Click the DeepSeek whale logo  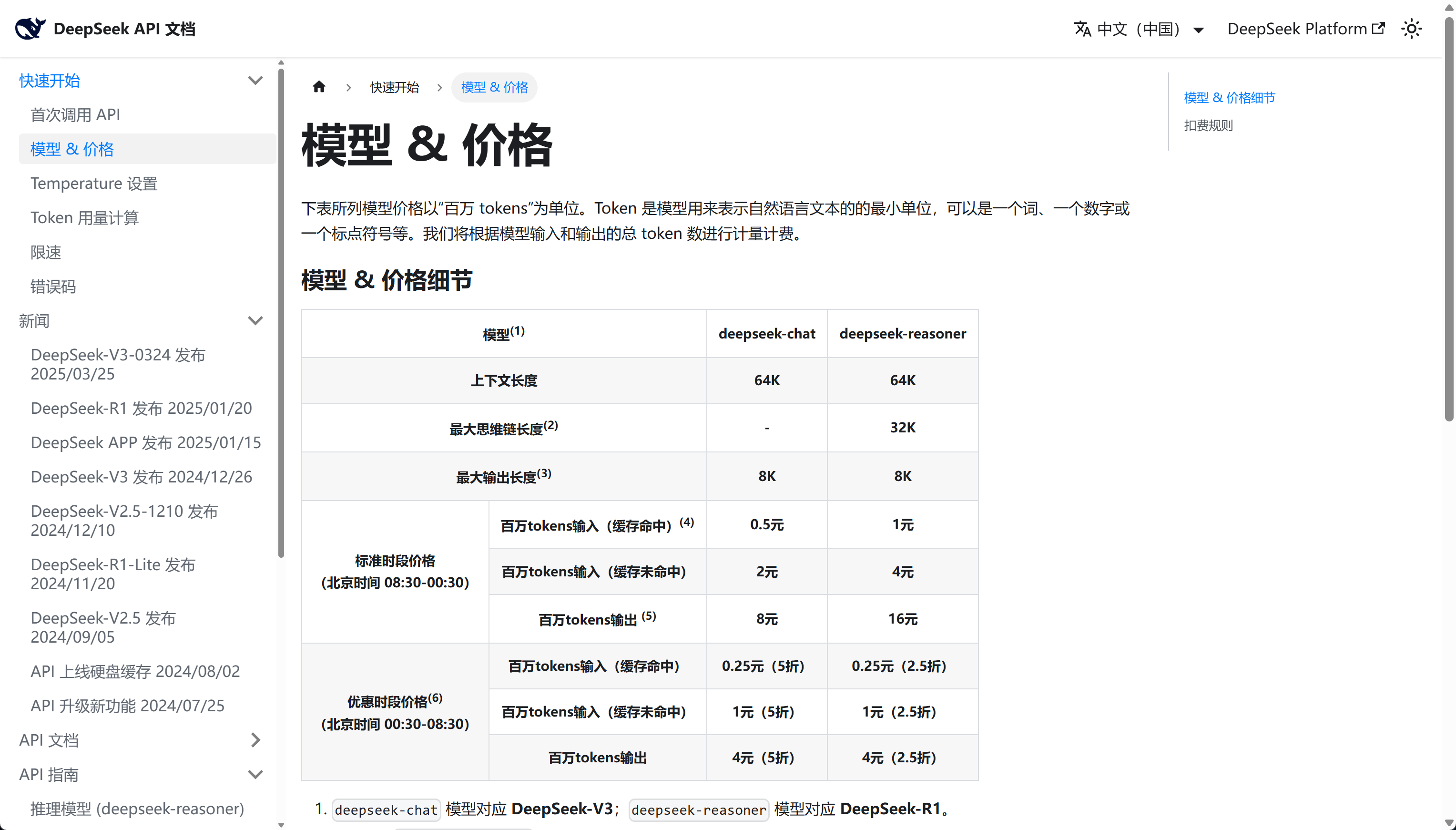click(30, 29)
